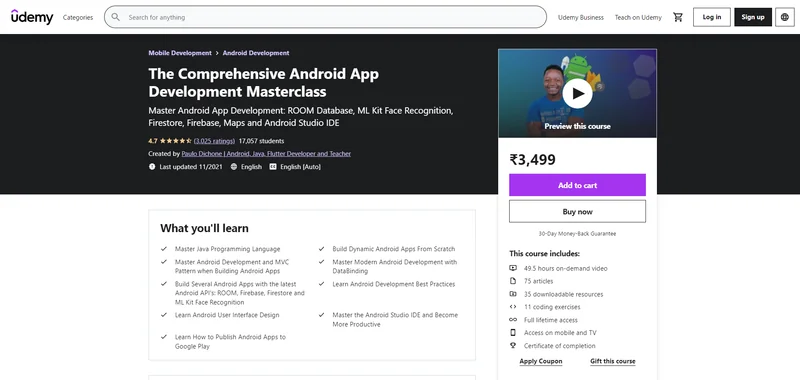
Task: Click the Apply Coupon link
Action: click(541, 361)
